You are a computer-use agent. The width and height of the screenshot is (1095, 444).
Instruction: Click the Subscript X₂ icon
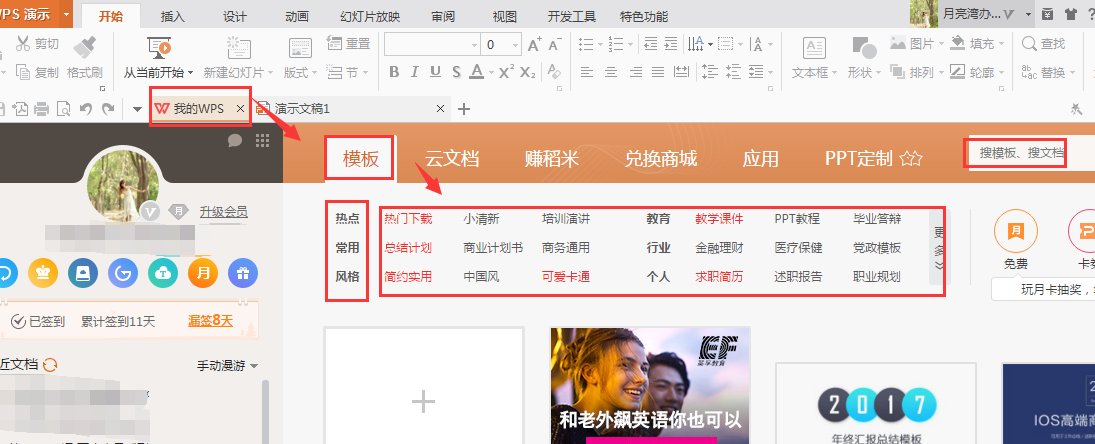pos(529,72)
